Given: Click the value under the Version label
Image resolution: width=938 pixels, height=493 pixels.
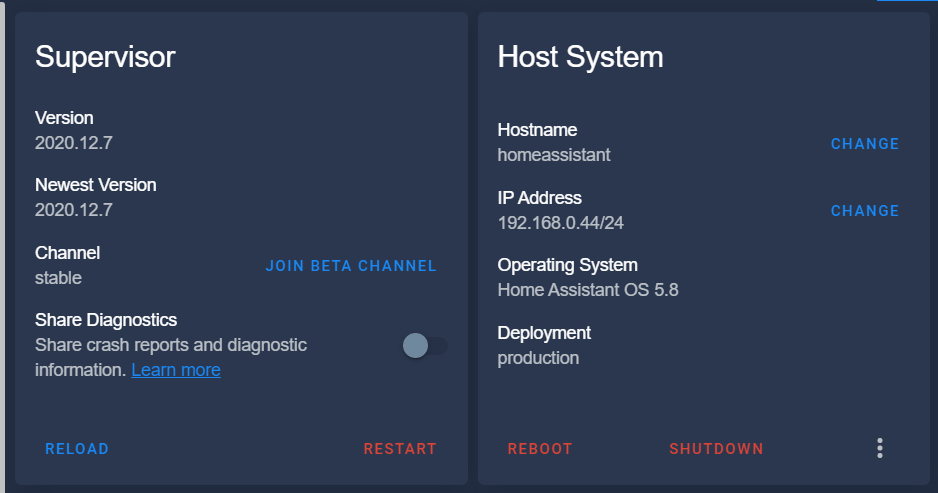Looking at the screenshot, I should [x=74, y=142].
